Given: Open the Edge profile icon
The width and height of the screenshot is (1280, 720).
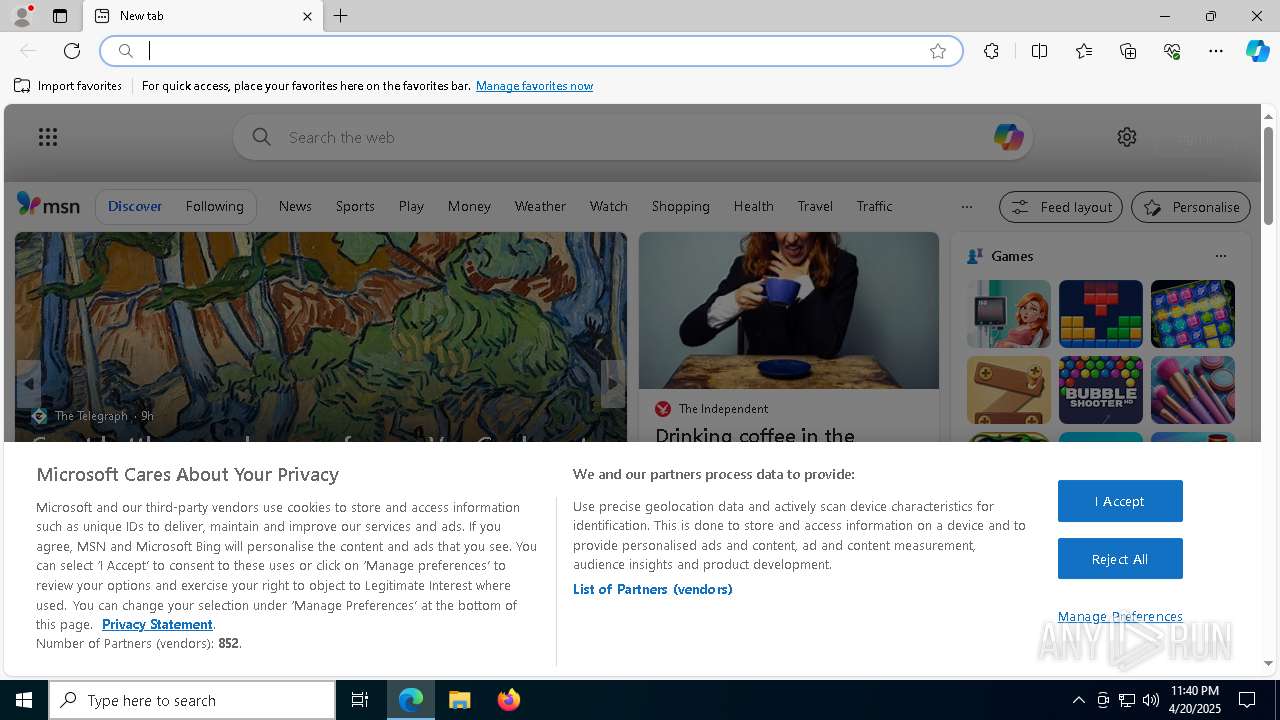Looking at the screenshot, I should (22, 16).
